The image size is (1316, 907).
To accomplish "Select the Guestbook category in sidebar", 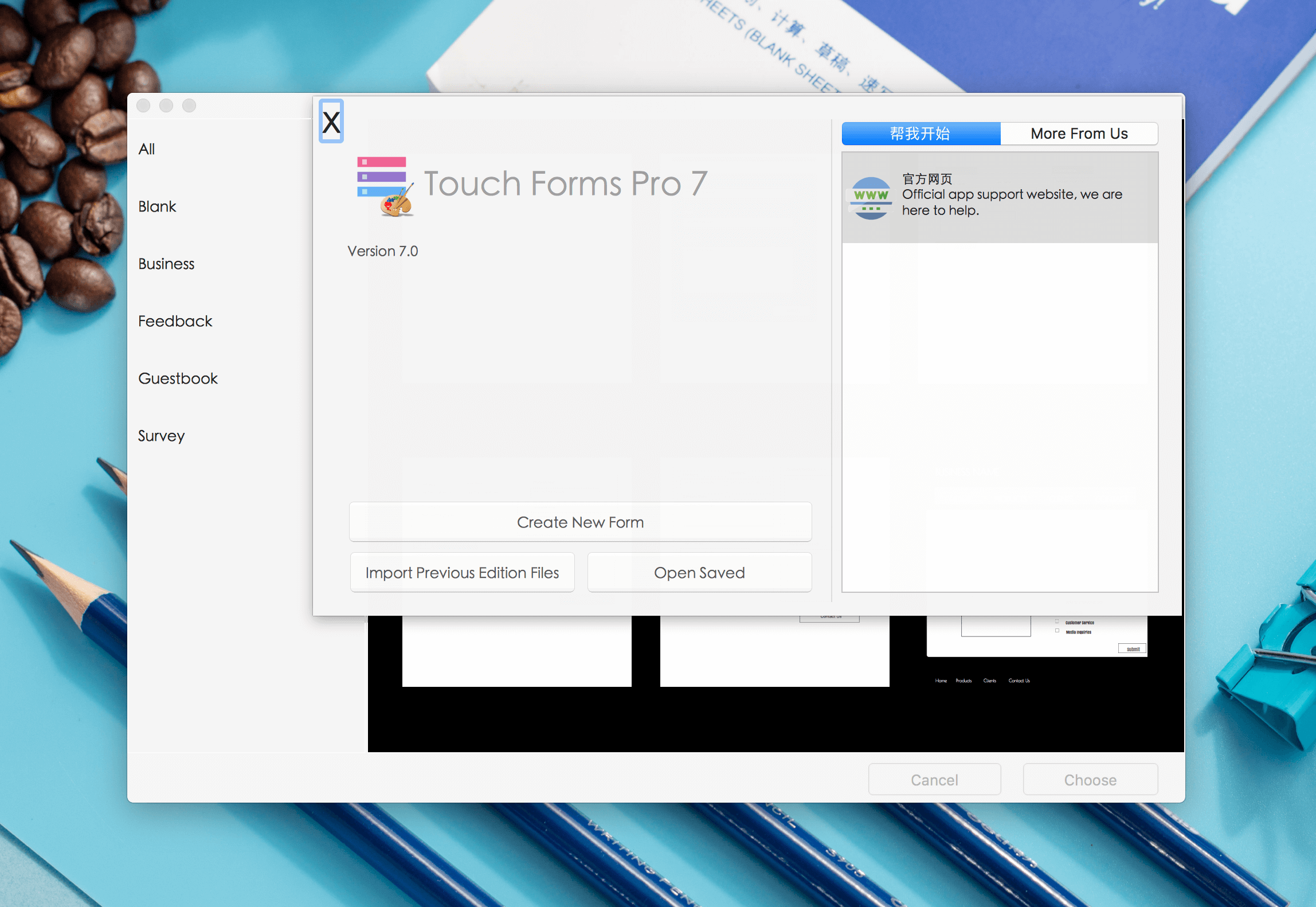I will coord(178,378).
